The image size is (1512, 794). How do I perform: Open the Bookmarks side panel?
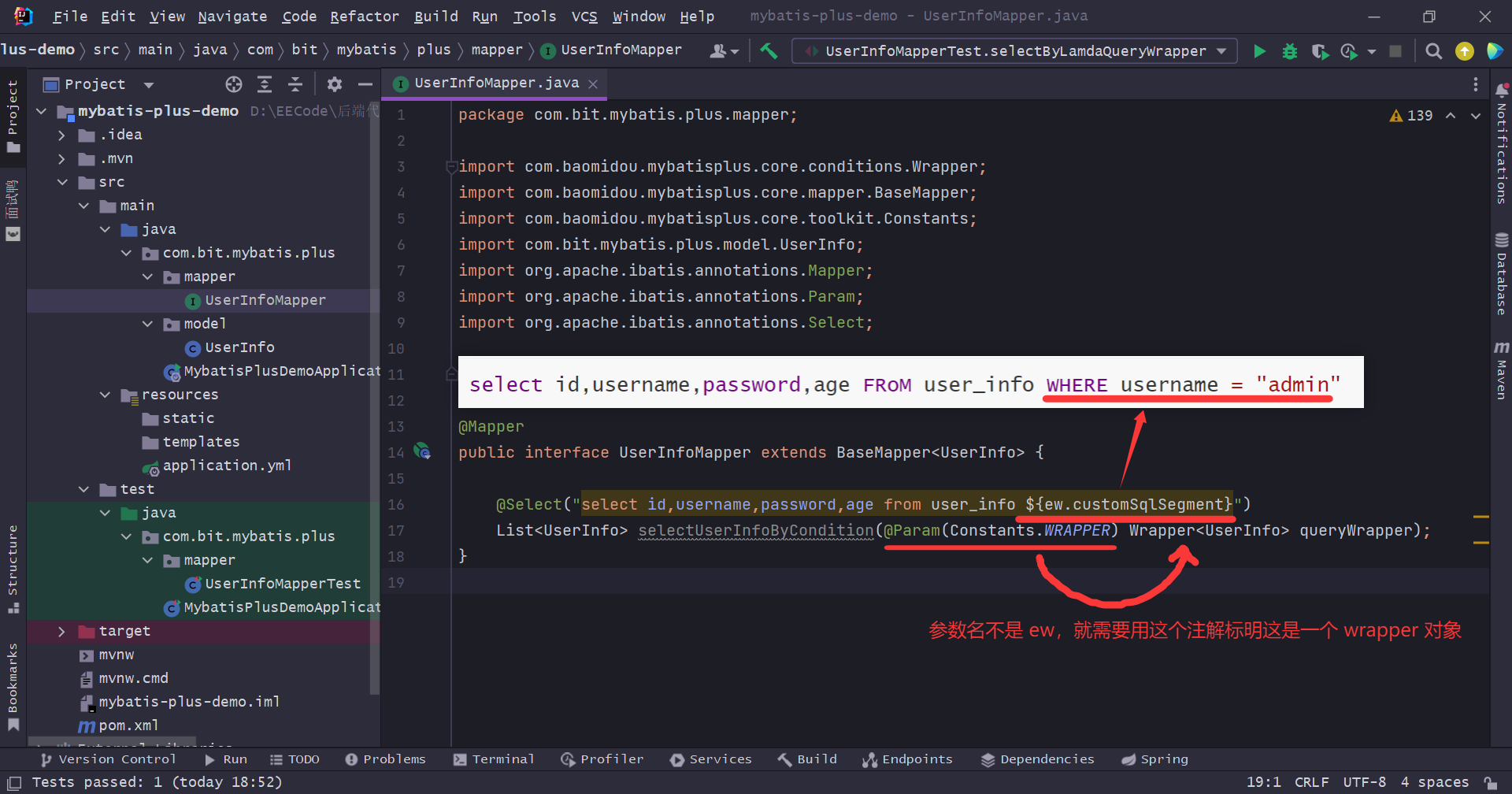click(13, 687)
